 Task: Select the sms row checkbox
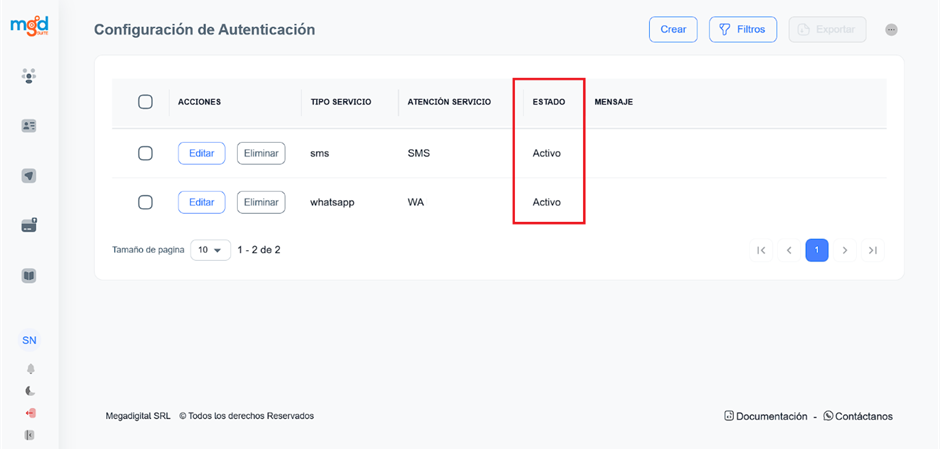click(145, 153)
